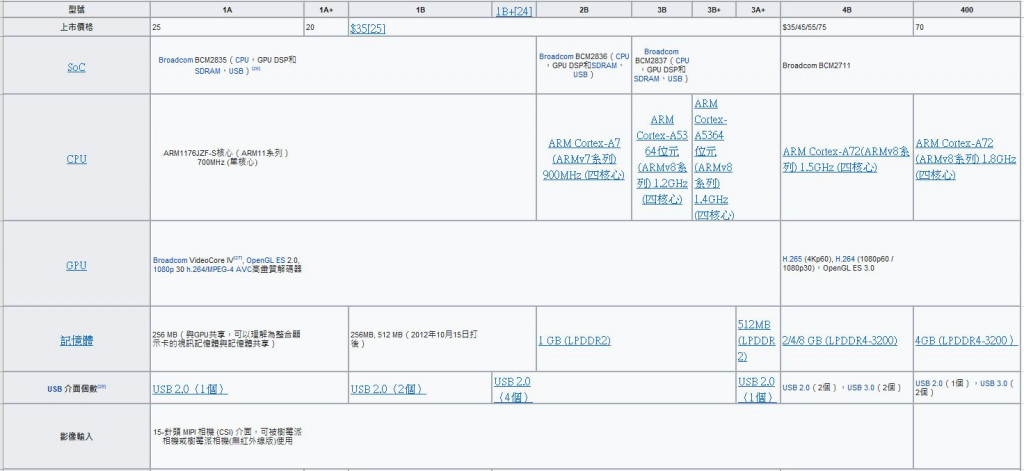Click USB 3.0 link in 4B column
Screen dimensions: 1024x471
pos(861,388)
